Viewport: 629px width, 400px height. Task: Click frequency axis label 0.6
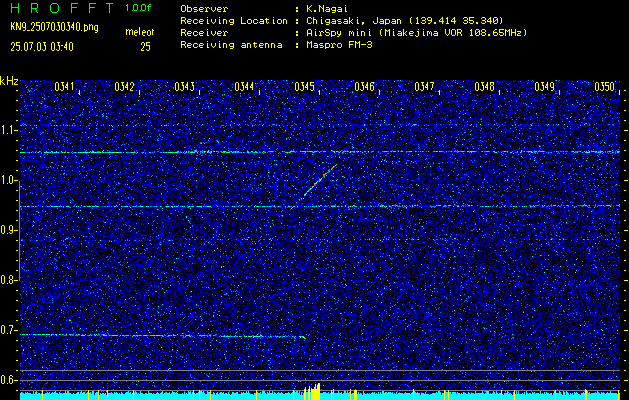point(9,380)
